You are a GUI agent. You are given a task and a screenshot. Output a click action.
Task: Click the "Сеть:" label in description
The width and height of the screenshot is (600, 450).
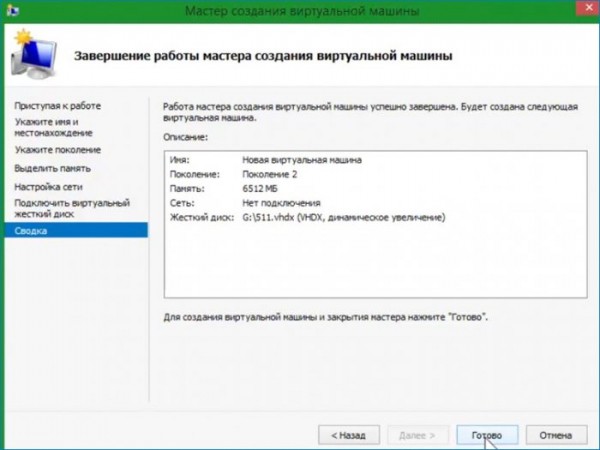pyautogui.click(x=182, y=203)
